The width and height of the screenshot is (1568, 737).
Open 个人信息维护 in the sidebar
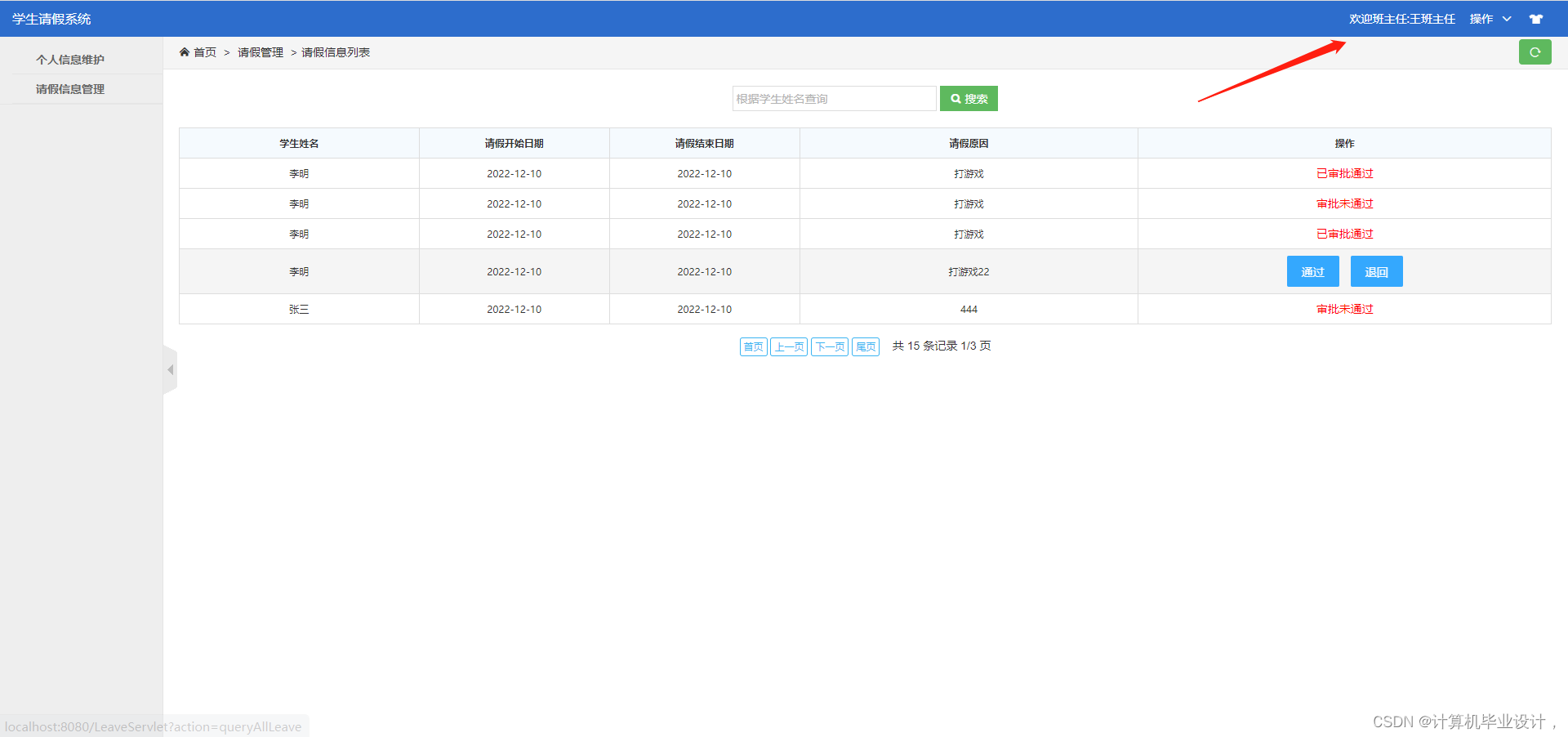pos(70,60)
